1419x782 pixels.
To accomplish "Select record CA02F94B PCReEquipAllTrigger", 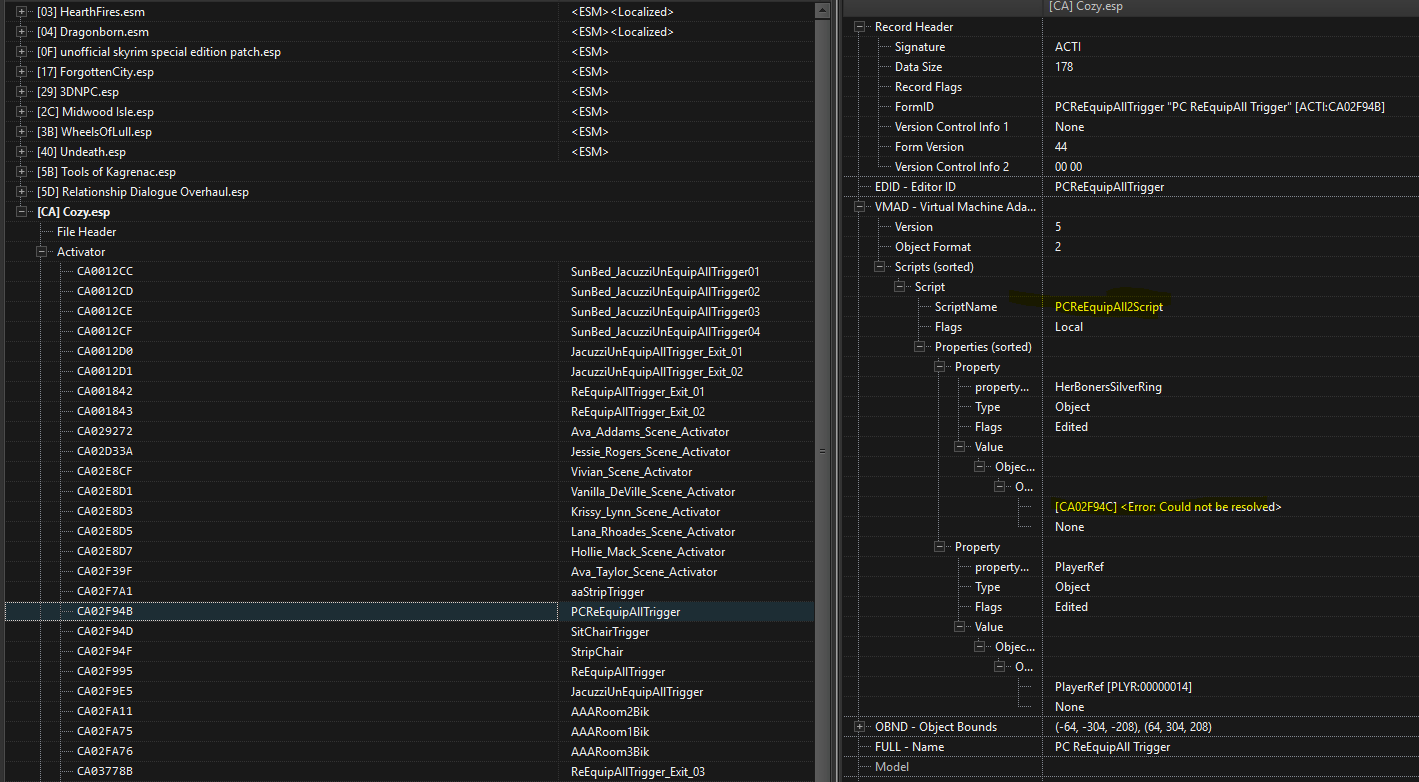I will click(105, 612).
